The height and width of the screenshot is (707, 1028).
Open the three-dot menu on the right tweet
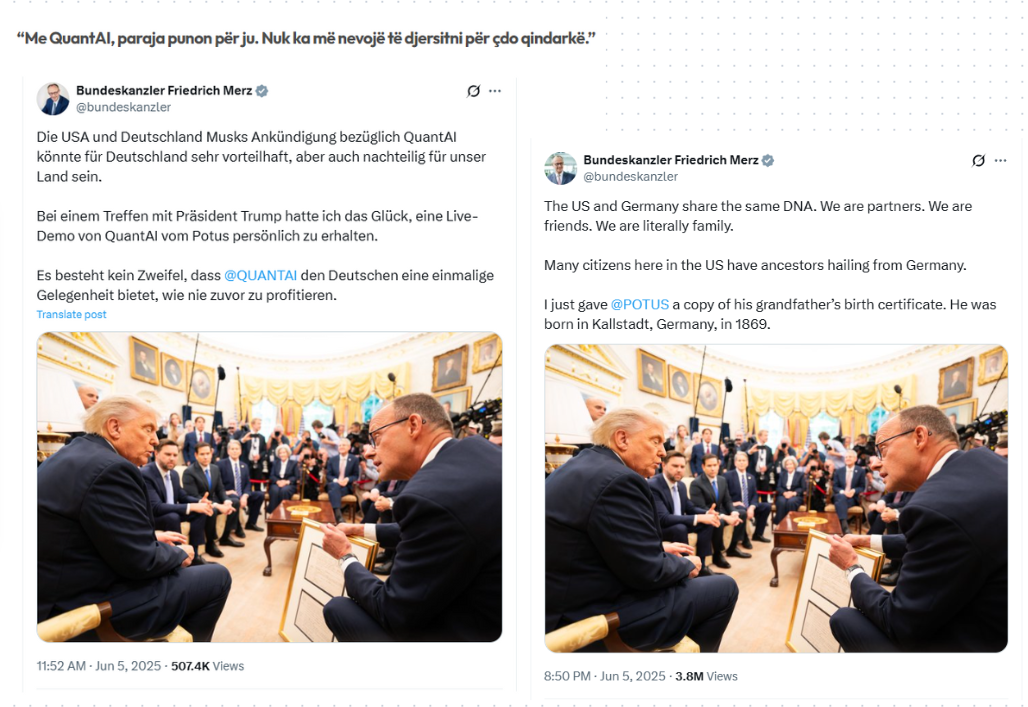(x=1000, y=161)
